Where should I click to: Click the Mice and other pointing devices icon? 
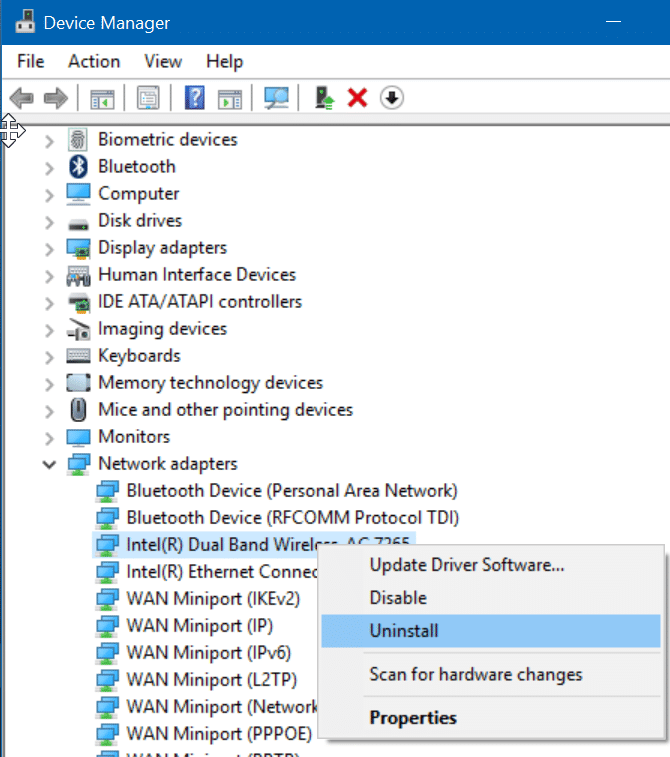(x=78, y=410)
